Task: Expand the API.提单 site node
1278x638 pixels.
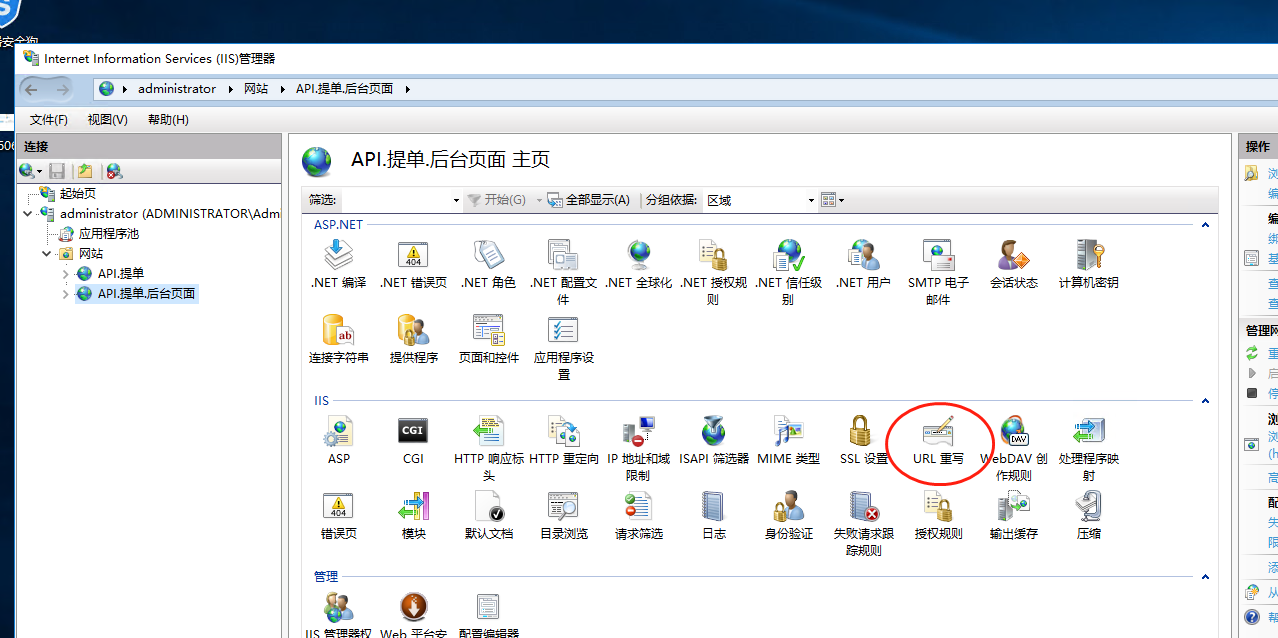Action: point(66,274)
